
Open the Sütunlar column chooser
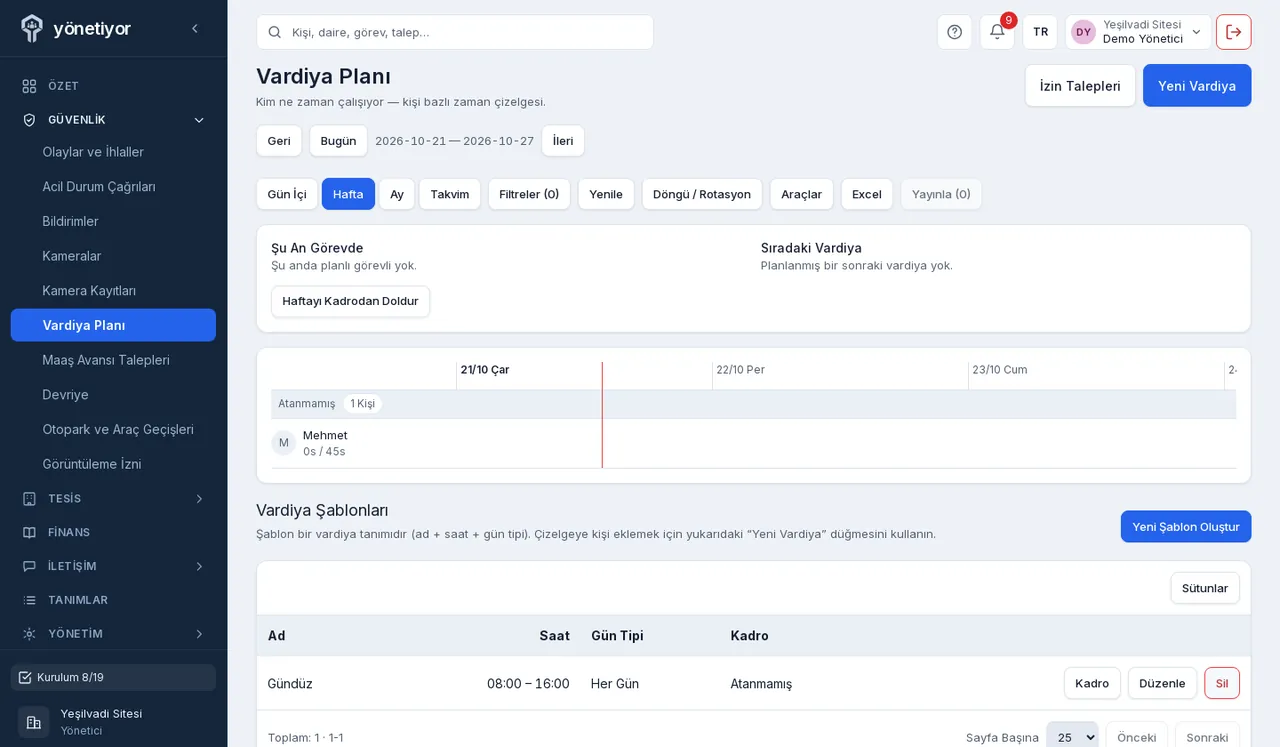1205,588
